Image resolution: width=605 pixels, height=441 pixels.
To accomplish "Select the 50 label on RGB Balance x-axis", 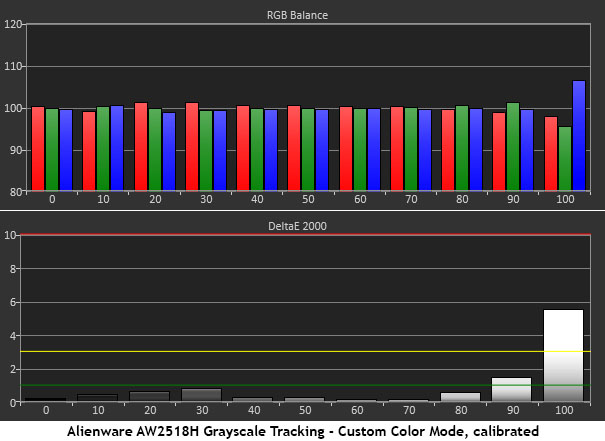I will 308,199.
